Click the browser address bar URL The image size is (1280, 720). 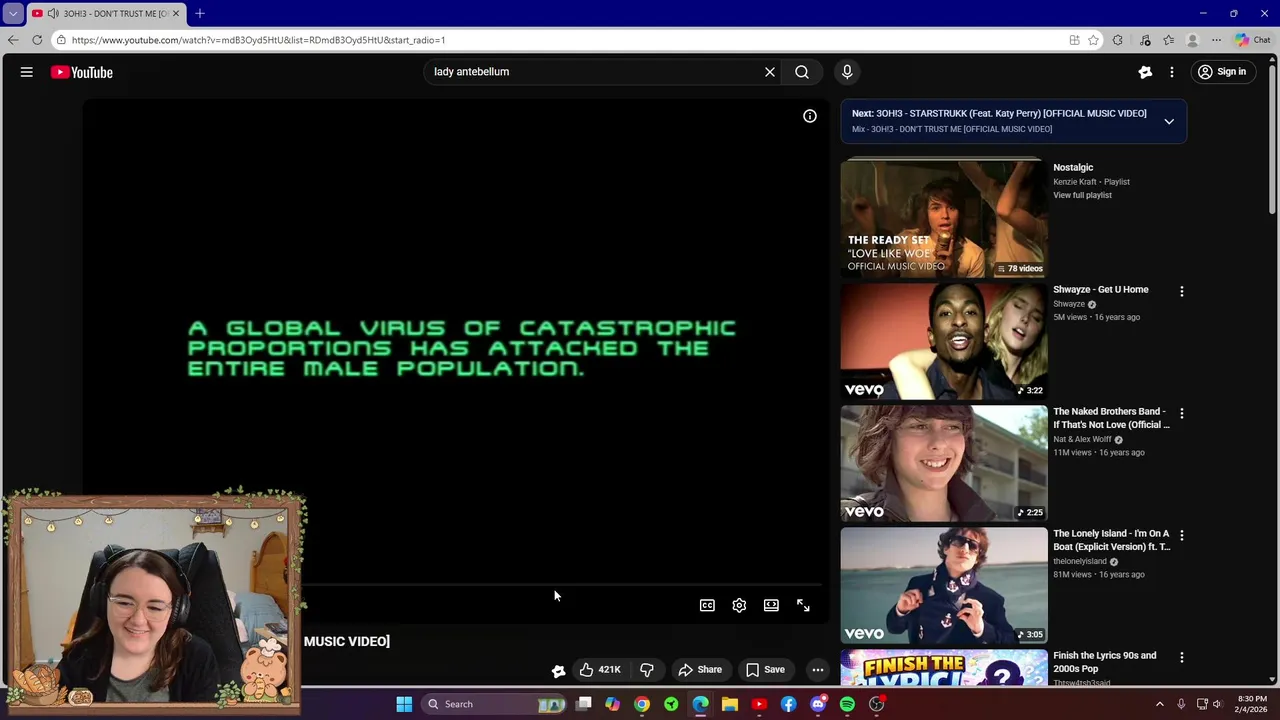(258, 40)
